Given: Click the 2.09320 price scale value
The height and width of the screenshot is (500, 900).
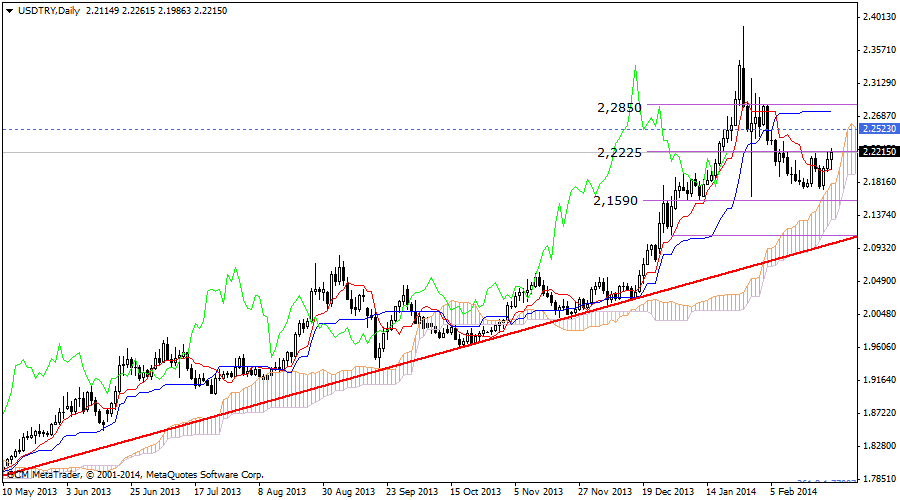Looking at the screenshot, I should coord(879,247).
